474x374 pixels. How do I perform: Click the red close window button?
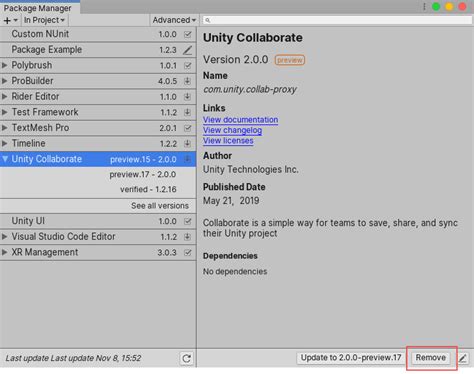(462, 7)
